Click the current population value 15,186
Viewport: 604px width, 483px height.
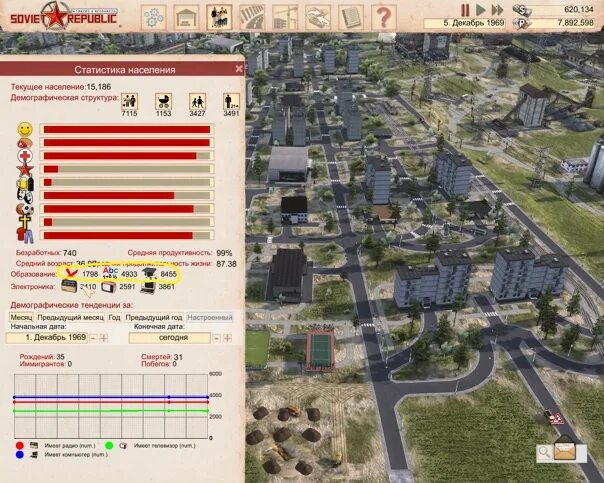click(x=99, y=87)
